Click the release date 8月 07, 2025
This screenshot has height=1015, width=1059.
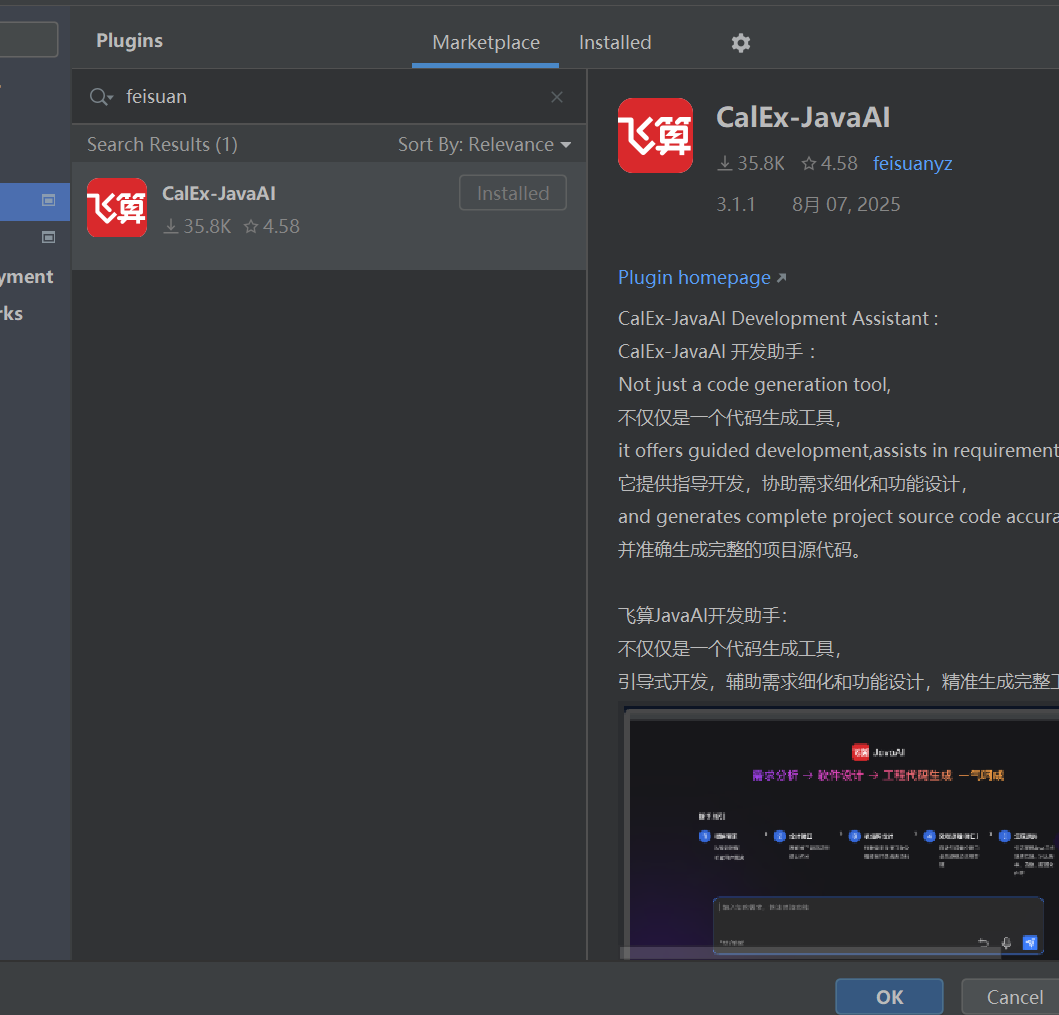click(x=846, y=205)
